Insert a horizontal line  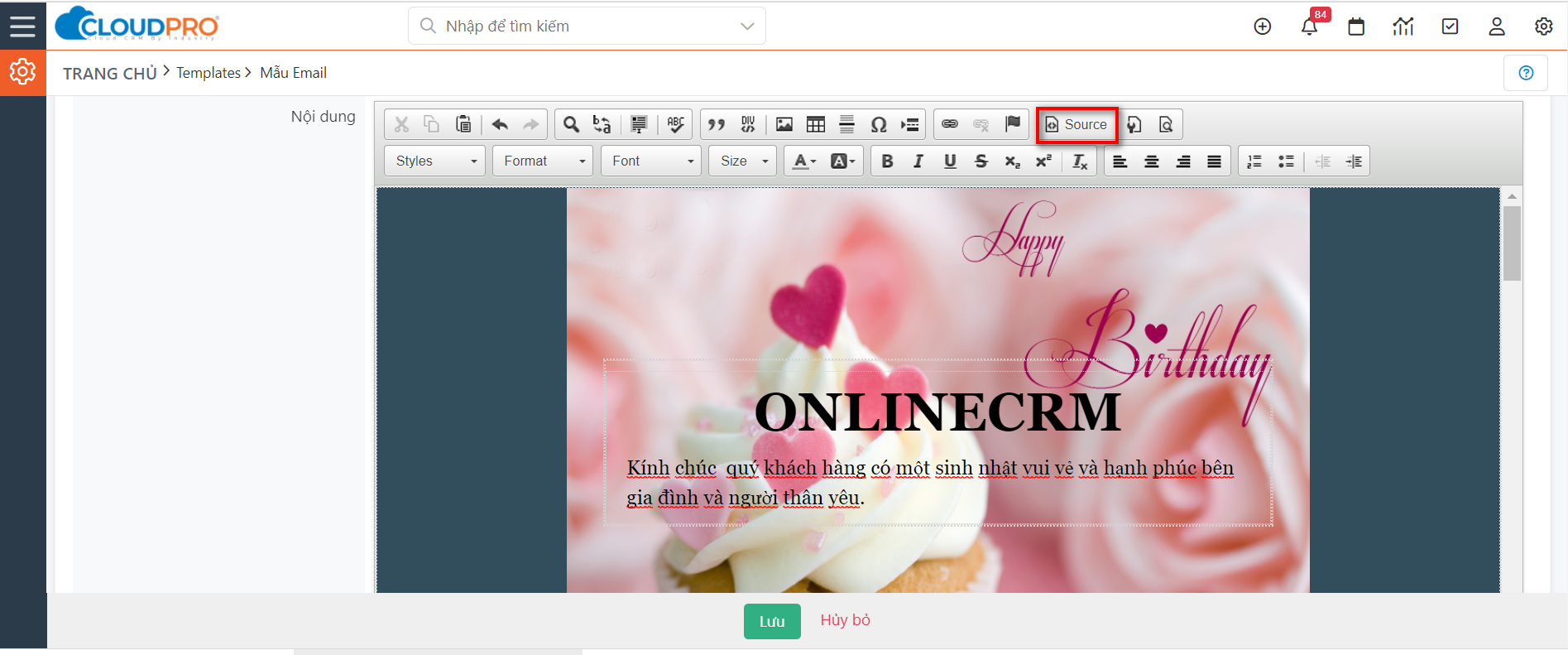(847, 124)
